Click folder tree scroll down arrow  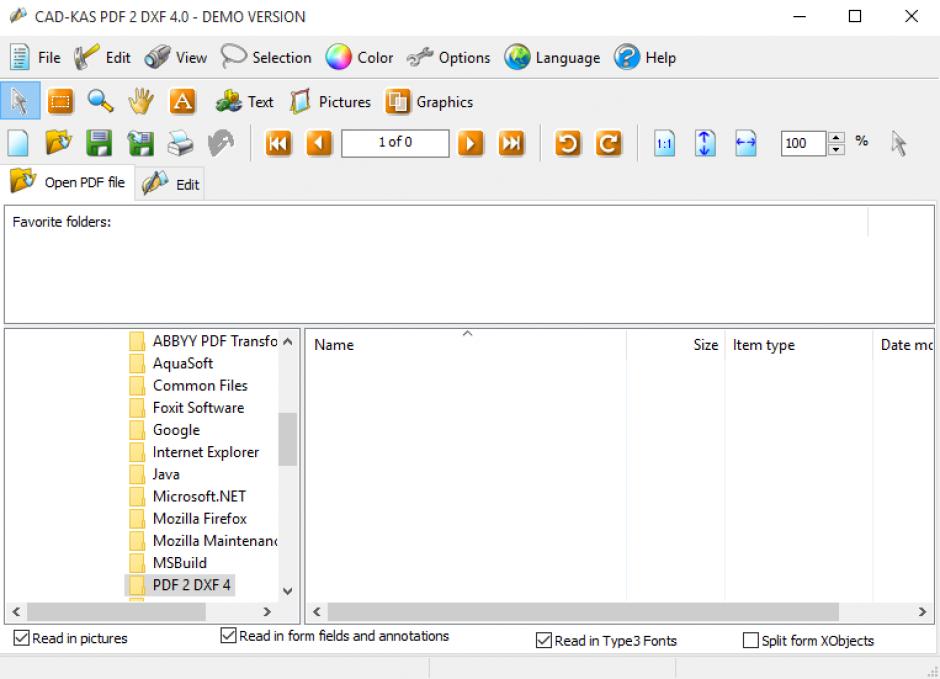coord(288,591)
